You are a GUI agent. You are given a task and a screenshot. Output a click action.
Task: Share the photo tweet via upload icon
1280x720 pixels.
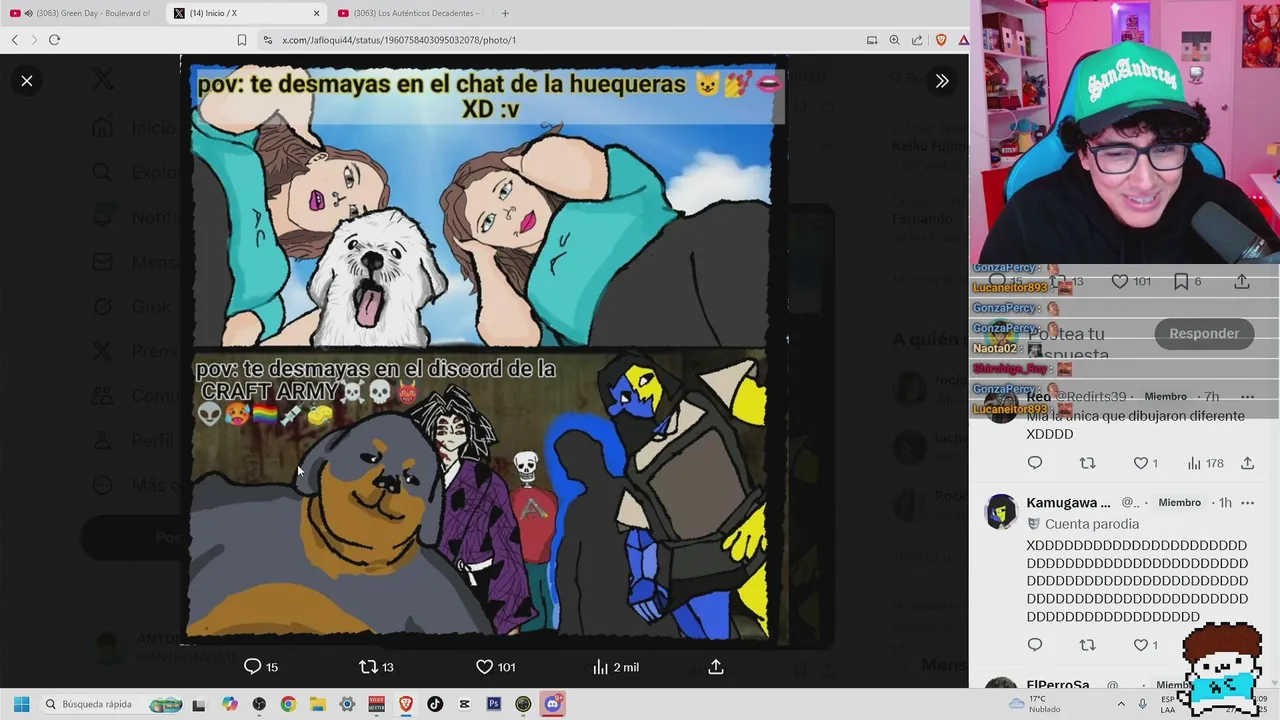716,667
